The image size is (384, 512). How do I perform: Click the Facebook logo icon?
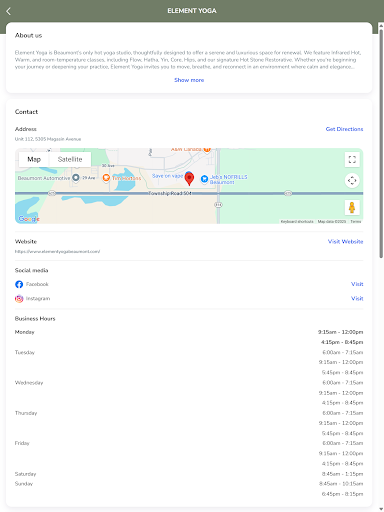tap(19, 284)
